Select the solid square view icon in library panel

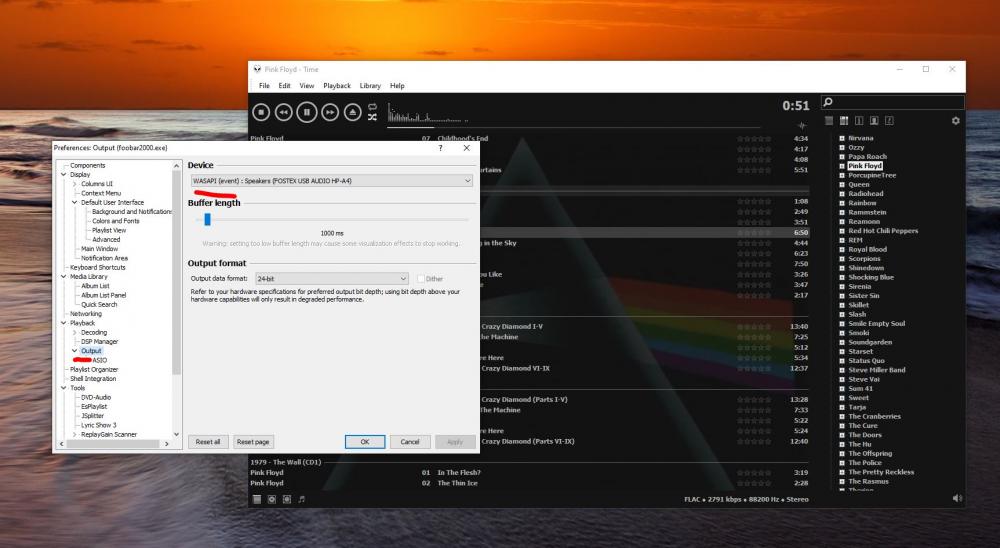click(829, 121)
